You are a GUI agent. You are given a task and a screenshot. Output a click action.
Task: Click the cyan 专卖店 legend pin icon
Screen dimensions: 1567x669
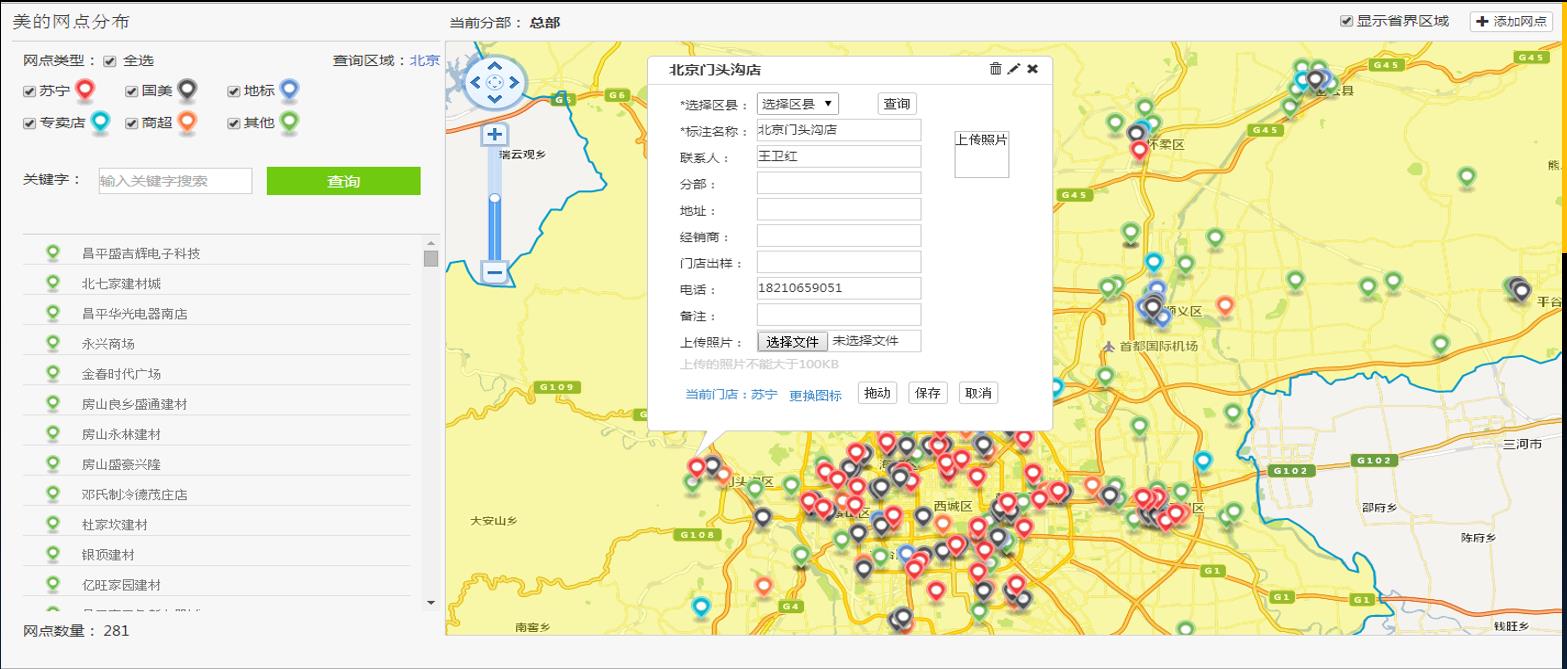point(99,122)
